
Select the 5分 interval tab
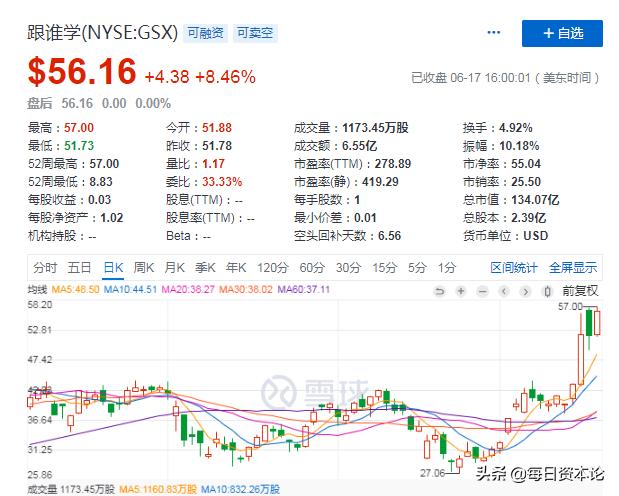[417, 268]
